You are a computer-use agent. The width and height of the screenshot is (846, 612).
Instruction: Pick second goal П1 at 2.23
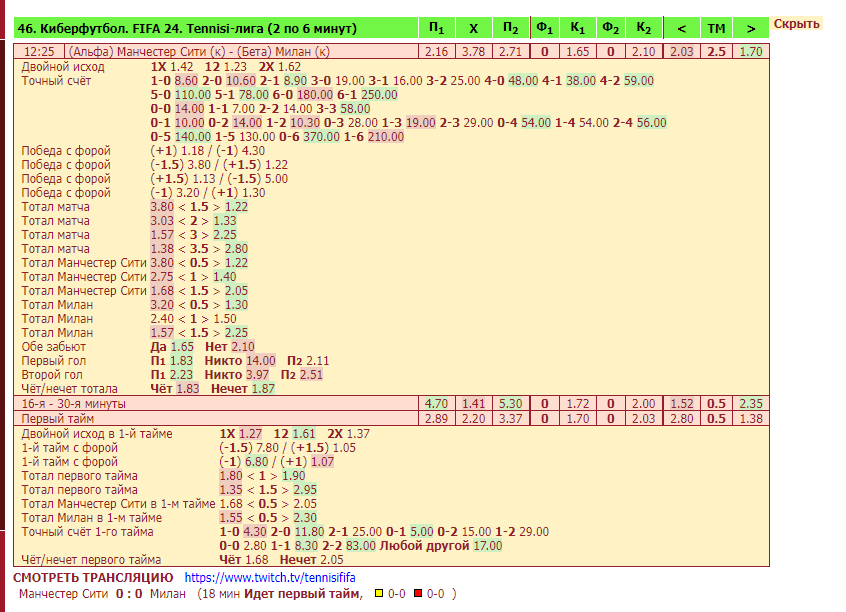(x=181, y=376)
